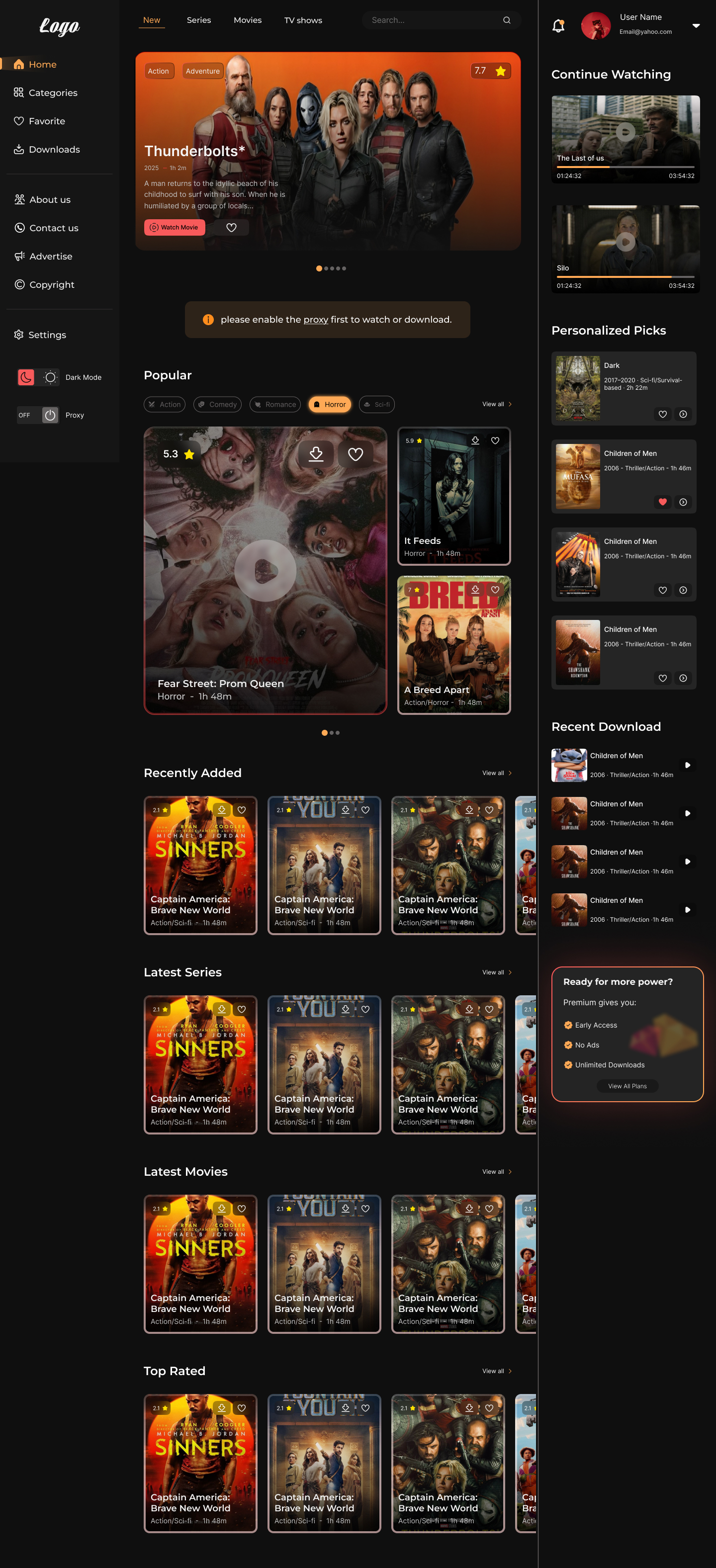Select the Sci-fi genre chip

377,404
